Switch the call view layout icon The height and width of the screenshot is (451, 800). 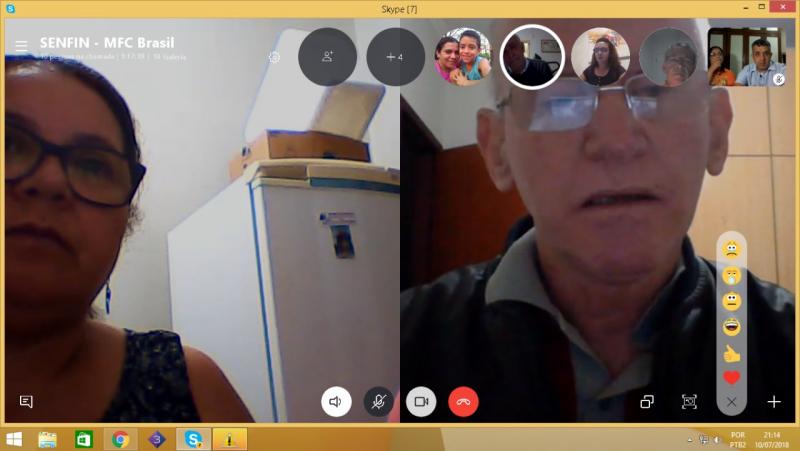coord(647,402)
